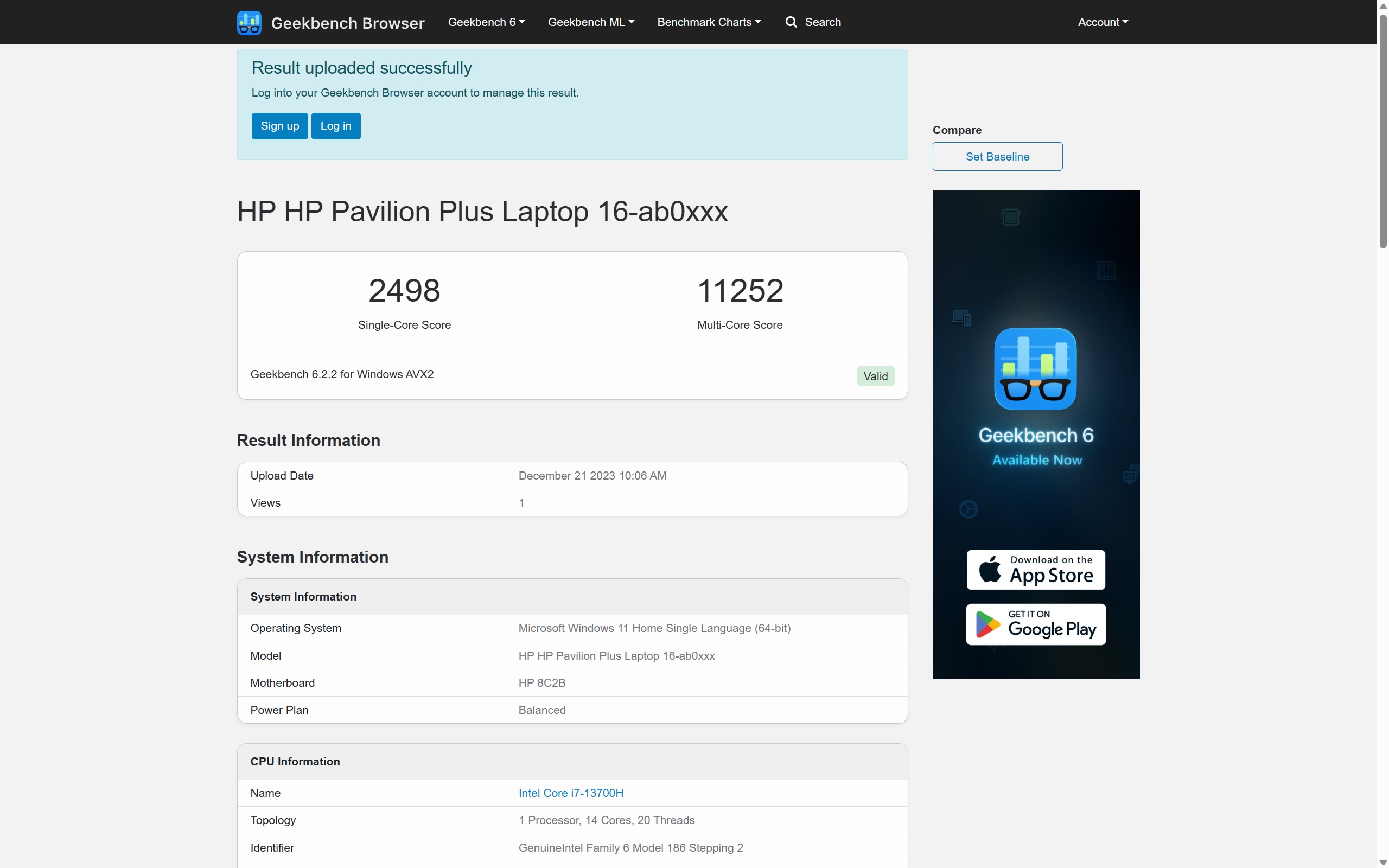This screenshot has width=1389, height=868.
Task: Open the Geekbench ML dropdown menu
Action: coord(591,22)
